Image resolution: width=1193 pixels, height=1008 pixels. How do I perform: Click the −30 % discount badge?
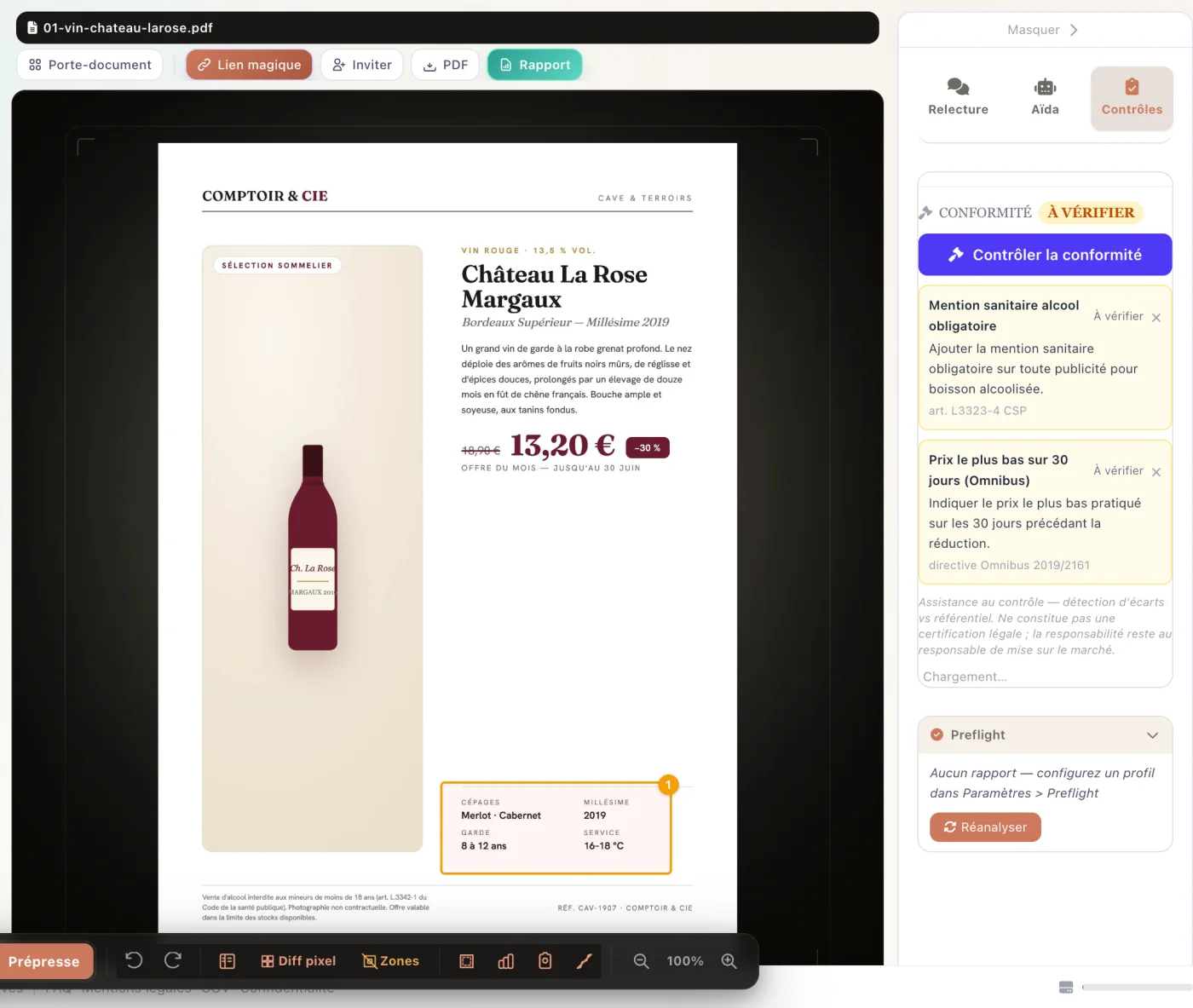tap(648, 448)
